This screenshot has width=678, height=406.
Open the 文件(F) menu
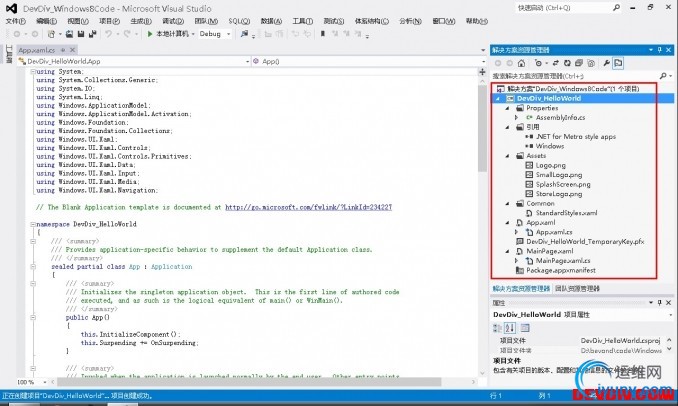[16, 21]
